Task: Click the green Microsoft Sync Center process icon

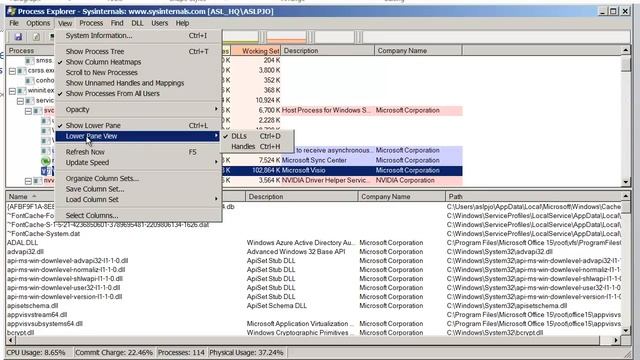Action: (45, 160)
